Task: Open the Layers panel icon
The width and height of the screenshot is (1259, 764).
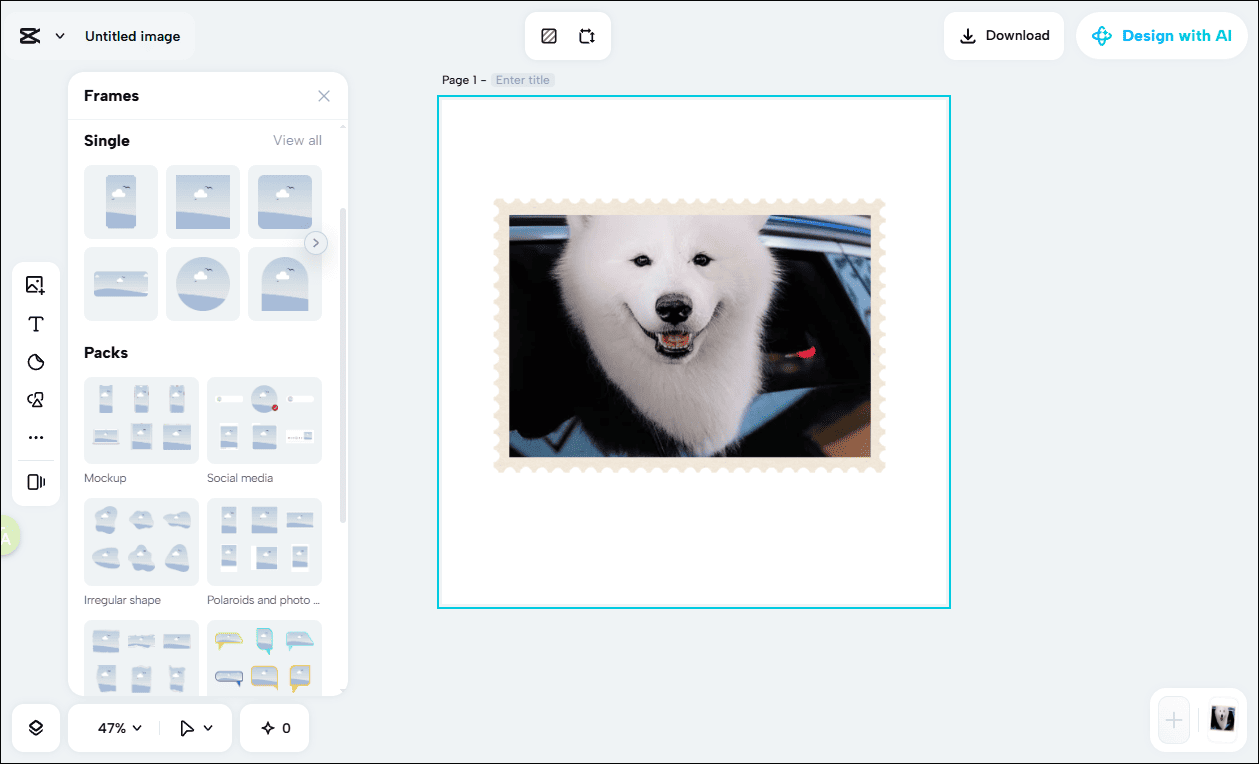Action: point(35,728)
